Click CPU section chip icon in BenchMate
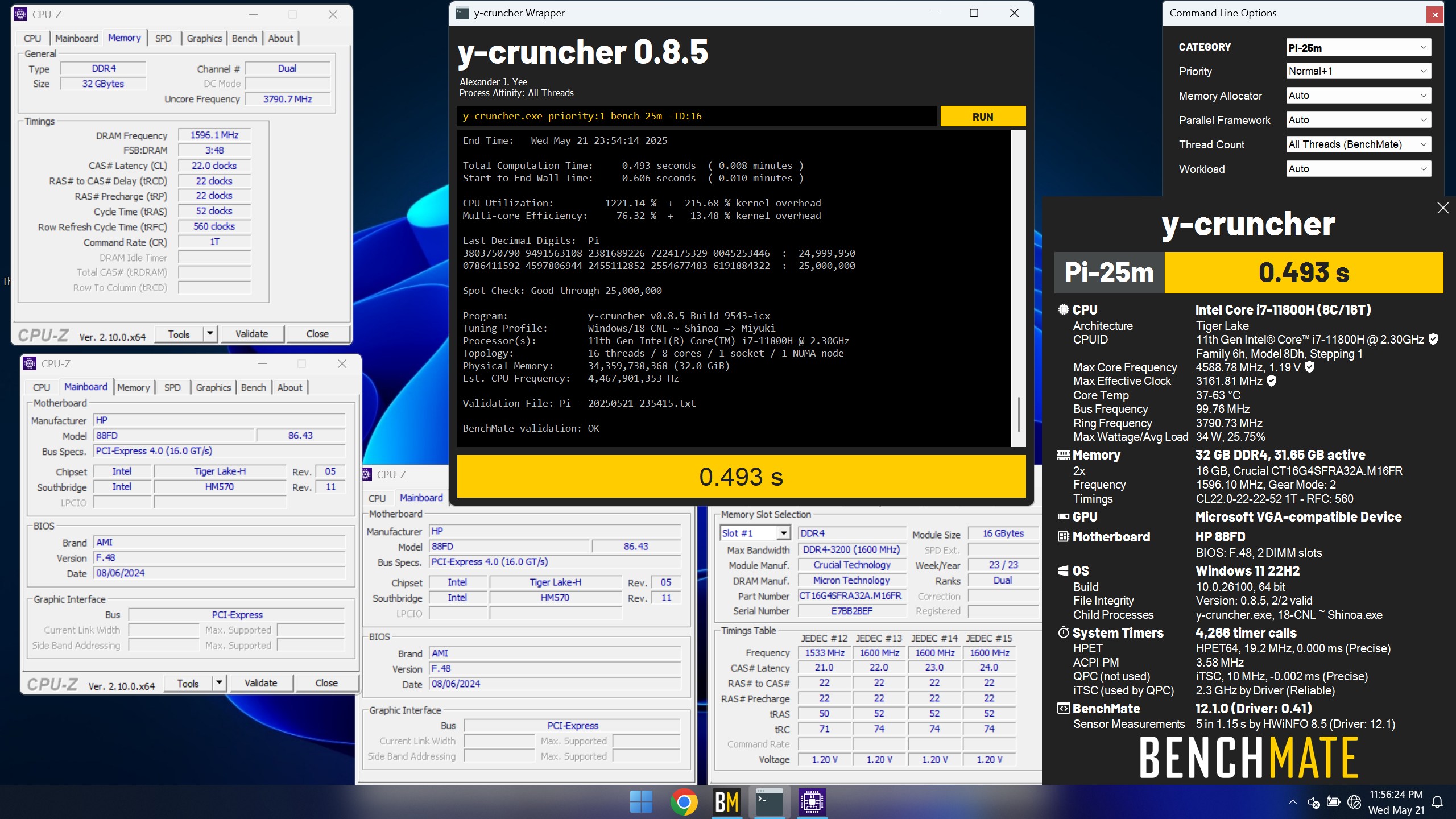This screenshot has height=819, width=1456. 1063,310
